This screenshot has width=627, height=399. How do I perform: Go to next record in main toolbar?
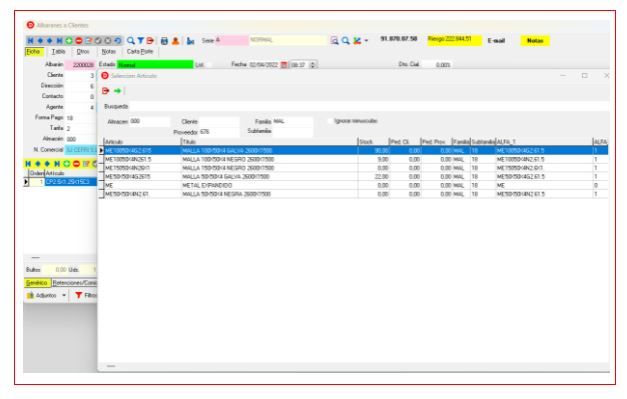(50, 41)
